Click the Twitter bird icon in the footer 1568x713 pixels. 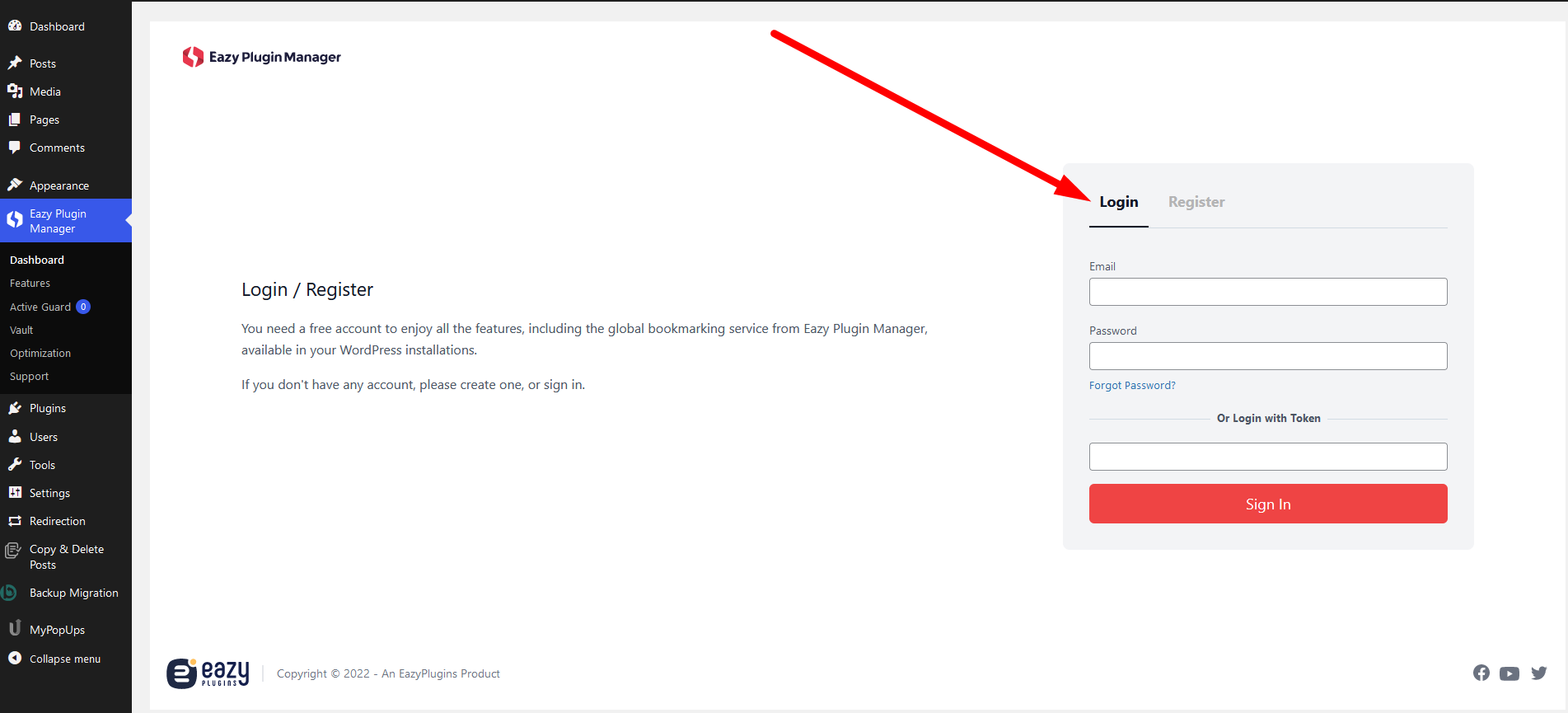click(x=1538, y=673)
